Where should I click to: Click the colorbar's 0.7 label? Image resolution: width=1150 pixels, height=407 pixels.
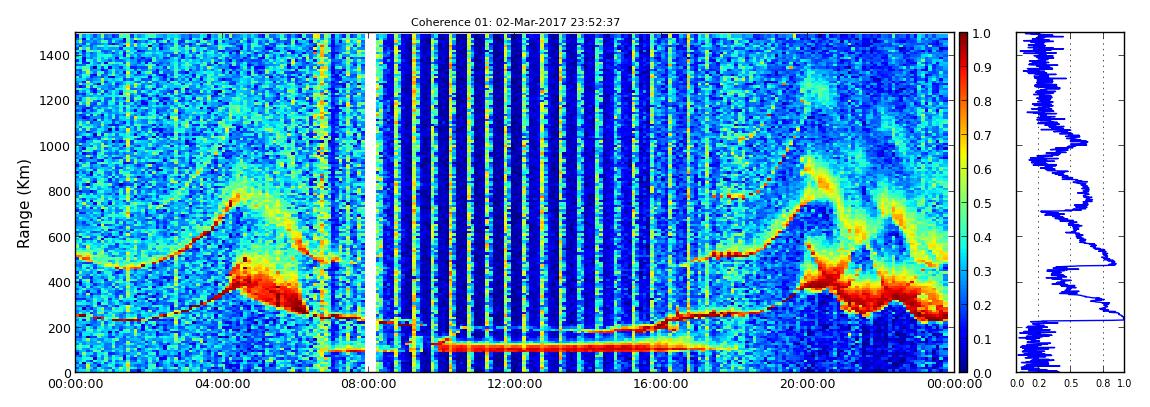981,136
